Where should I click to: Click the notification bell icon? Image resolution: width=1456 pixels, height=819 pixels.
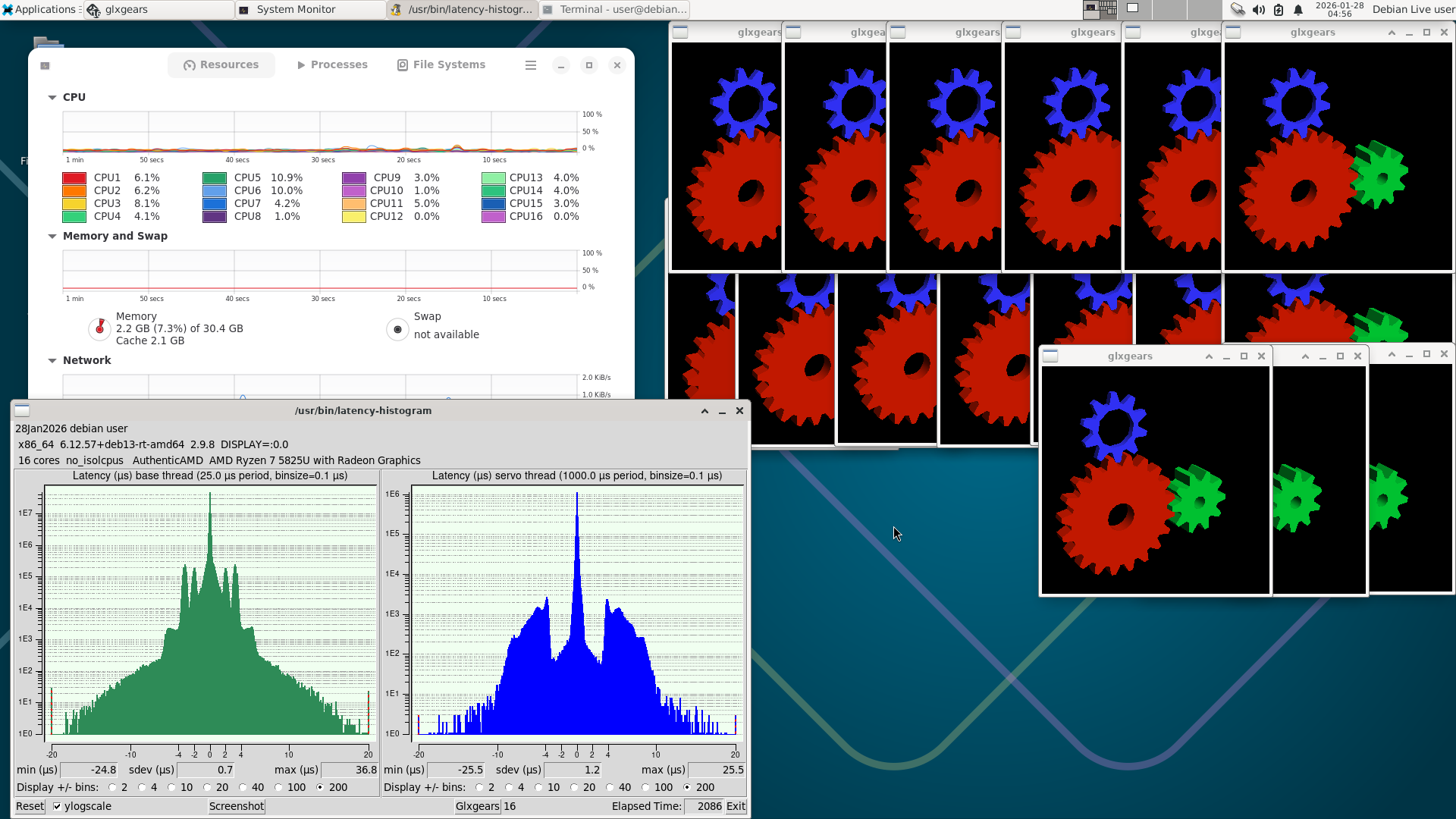tap(1298, 10)
